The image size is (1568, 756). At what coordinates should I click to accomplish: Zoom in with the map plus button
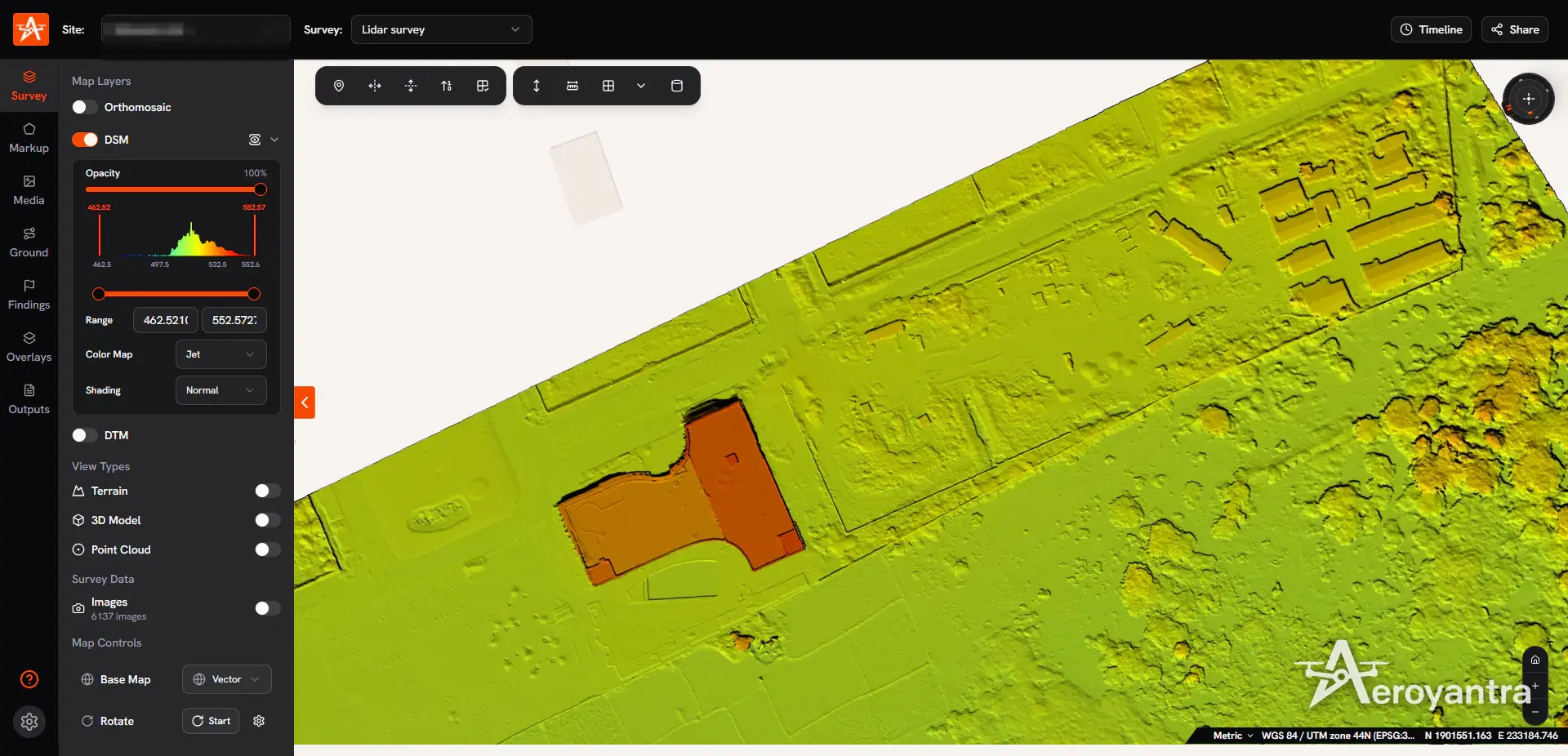(1535, 686)
